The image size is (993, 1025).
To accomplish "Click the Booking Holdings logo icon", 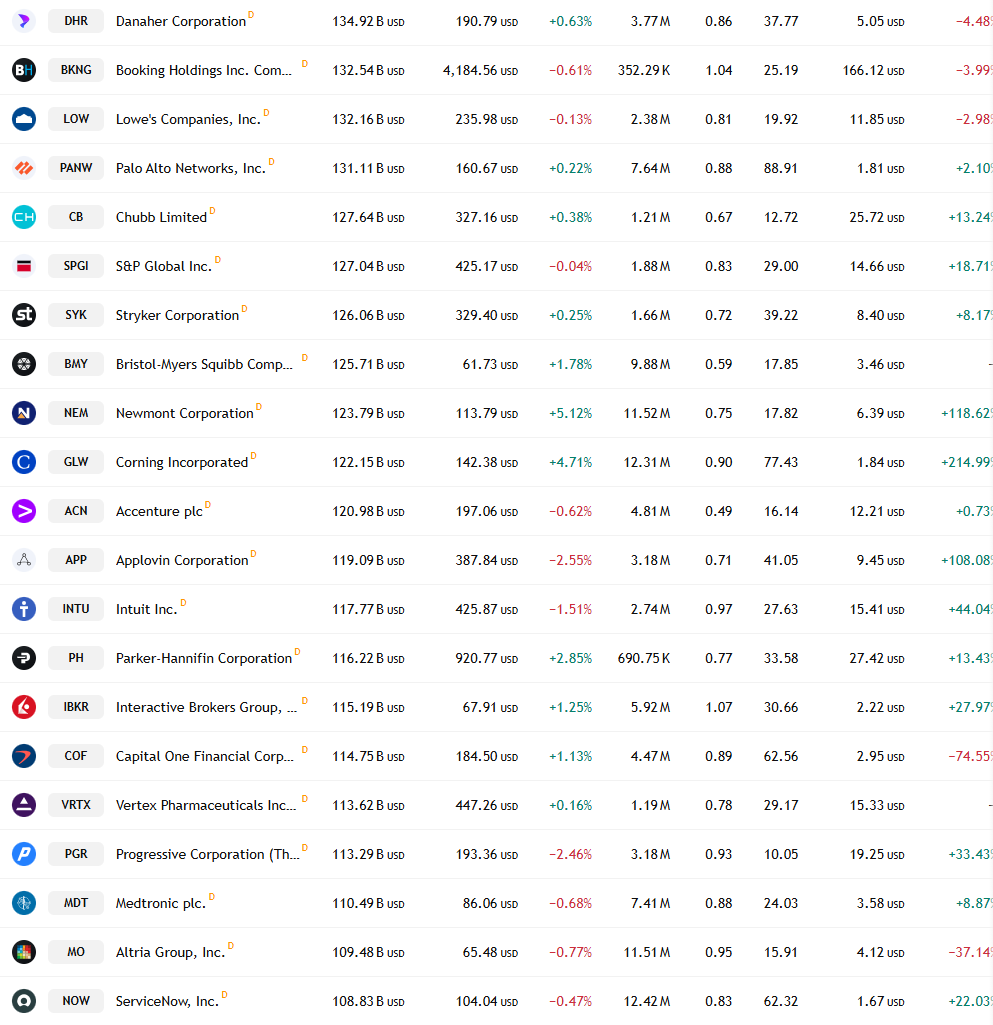I will point(24,70).
